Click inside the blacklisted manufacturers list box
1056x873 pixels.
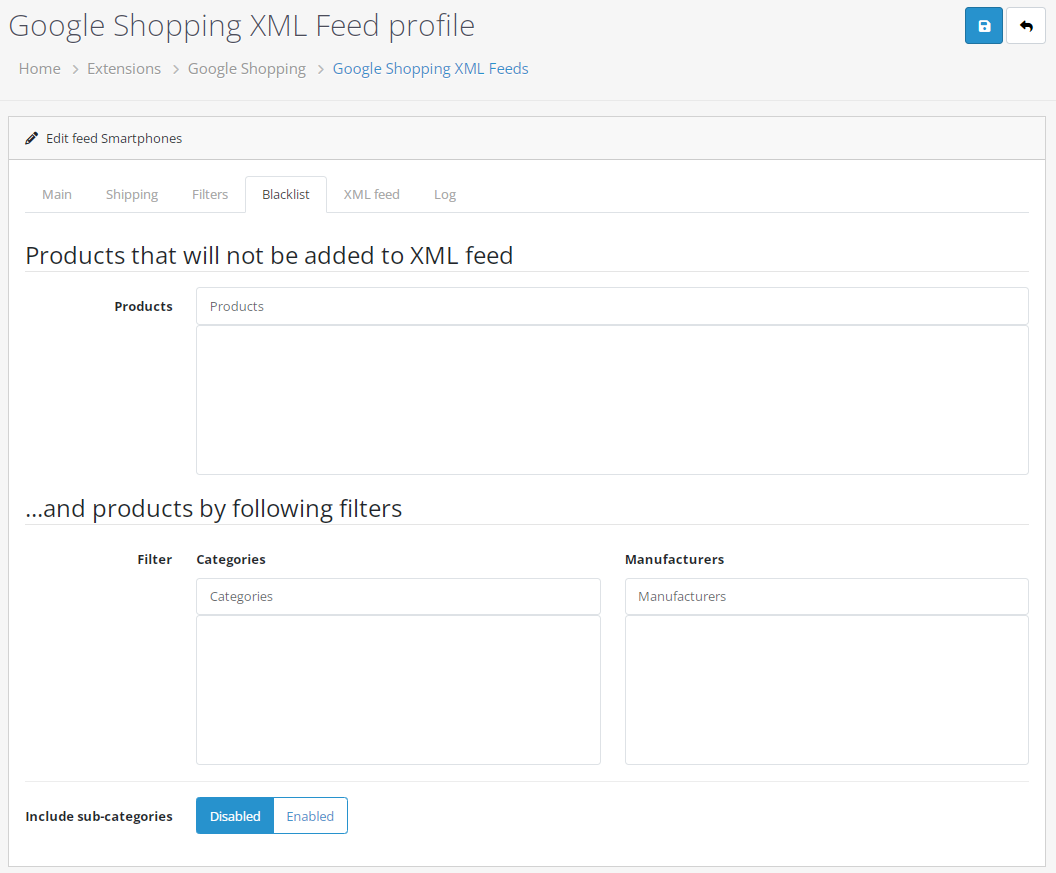click(826, 690)
